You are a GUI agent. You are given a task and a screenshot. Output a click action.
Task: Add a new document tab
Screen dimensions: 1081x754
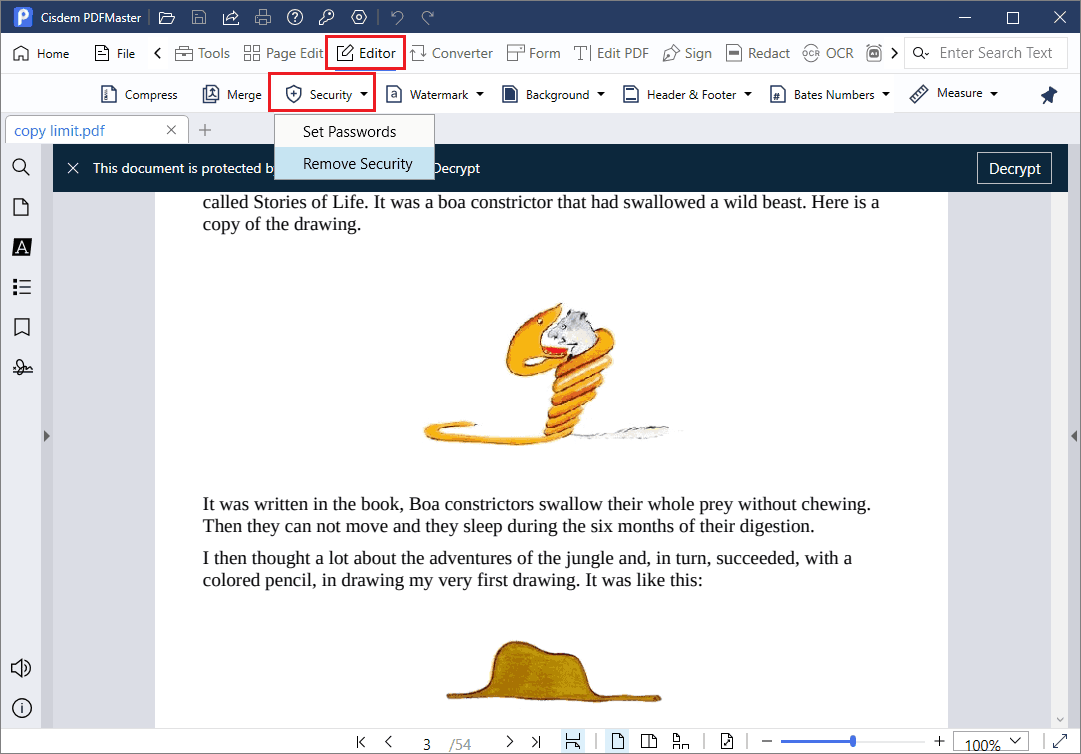click(x=205, y=130)
